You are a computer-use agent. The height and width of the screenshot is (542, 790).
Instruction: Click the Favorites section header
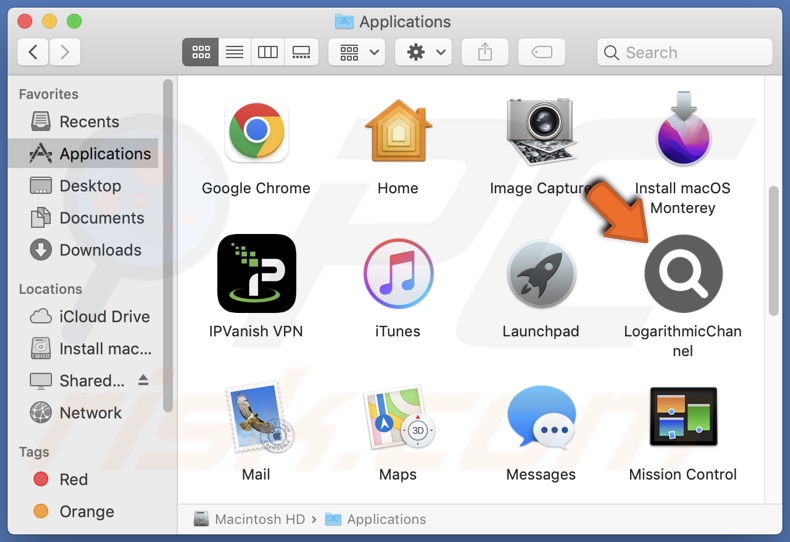pos(48,94)
